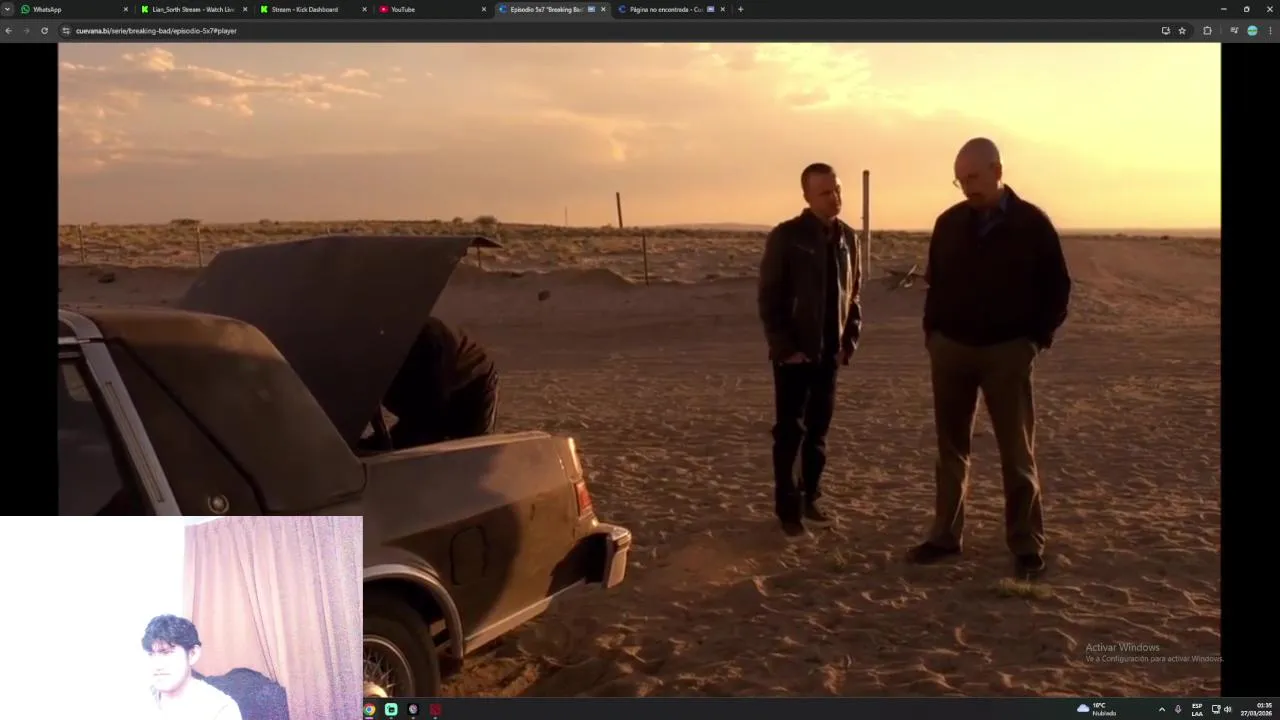Image resolution: width=1280 pixels, height=720 pixels.
Task: Switch to the Lian_Sorth Stream tab
Action: tap(194, 9)
